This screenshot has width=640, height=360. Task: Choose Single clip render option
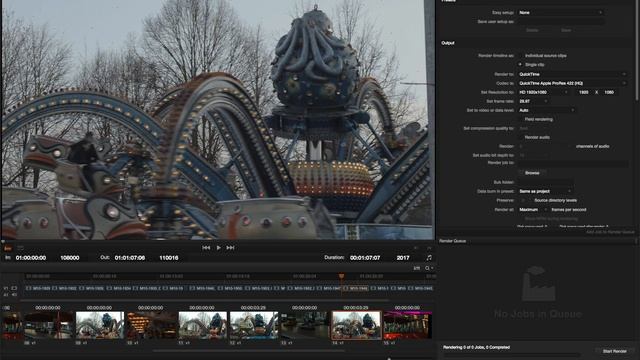click(521, 64)
